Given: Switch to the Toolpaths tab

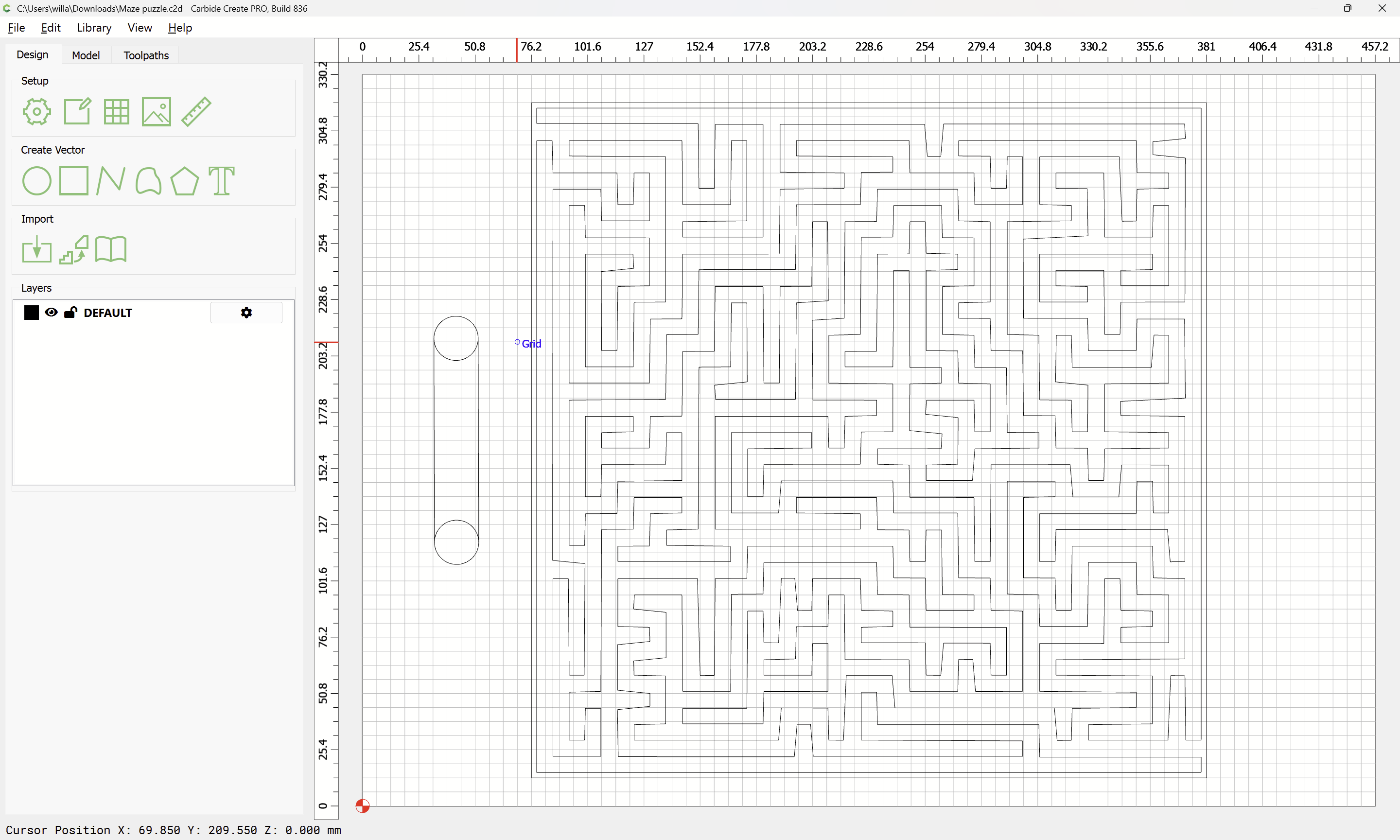Looking at the screenshot, I should tap(146, 55).
